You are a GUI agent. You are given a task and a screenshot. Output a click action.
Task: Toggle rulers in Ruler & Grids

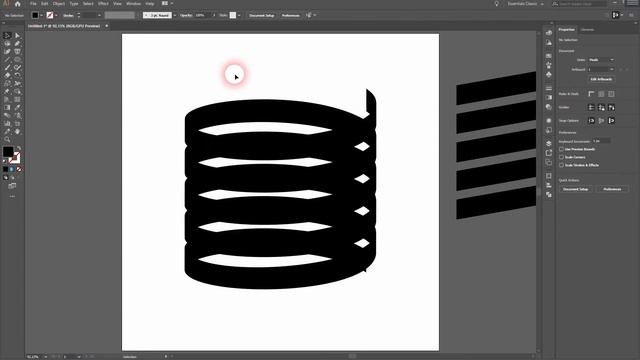click(591, 94)
